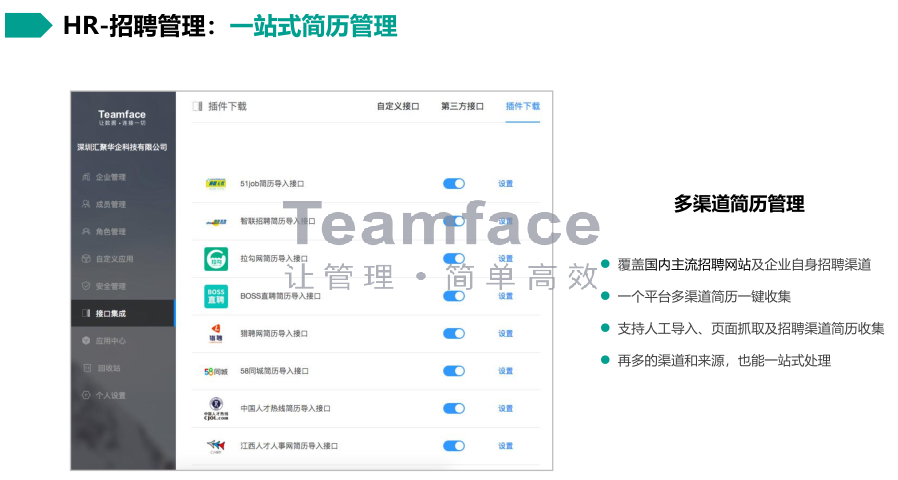Click the Teamface logo in sidebar
This screenshot has height=480, width=898.
pyautogui.click(x=122, y=117)
